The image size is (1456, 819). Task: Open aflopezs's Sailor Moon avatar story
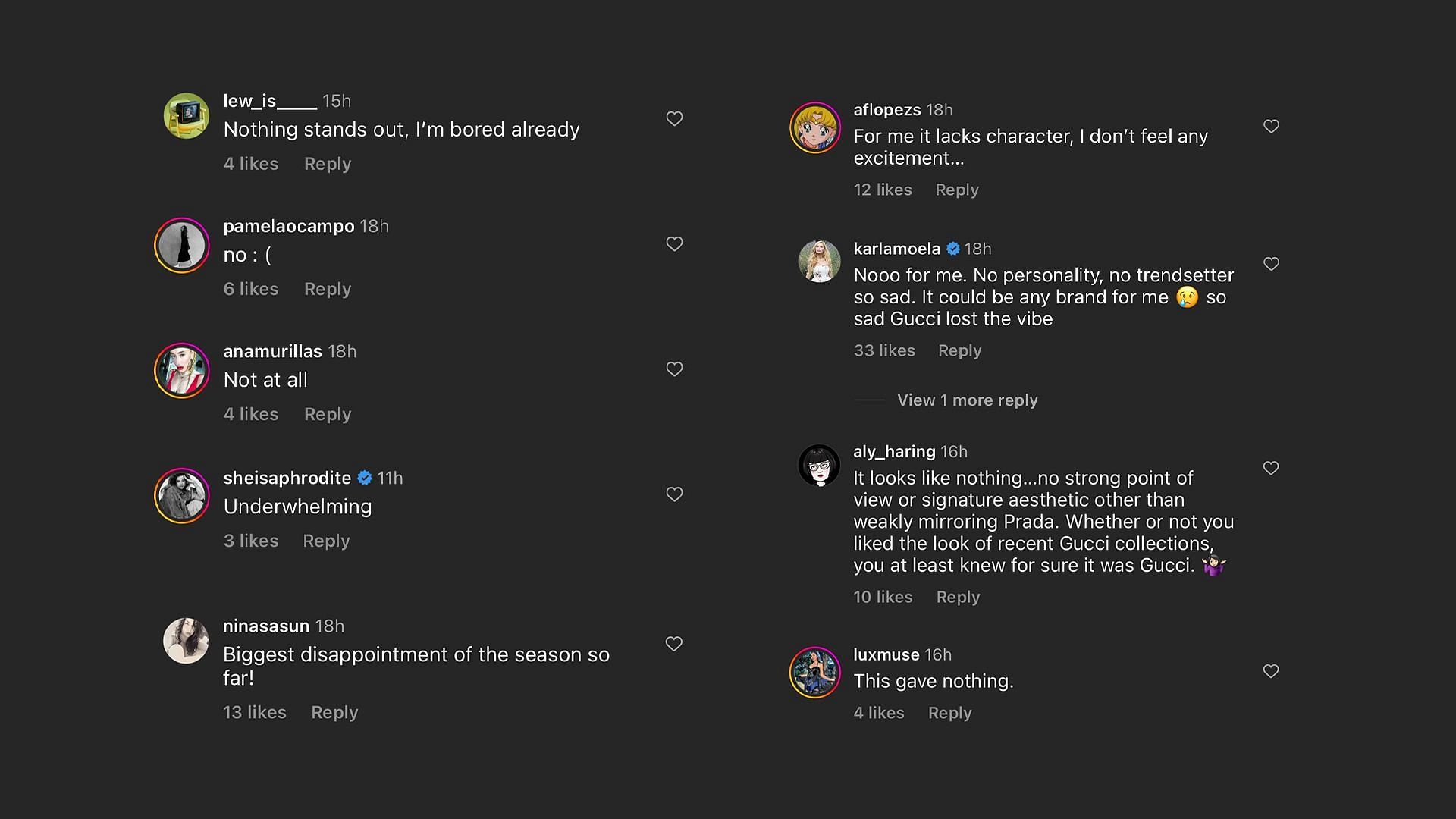point(815,127)
